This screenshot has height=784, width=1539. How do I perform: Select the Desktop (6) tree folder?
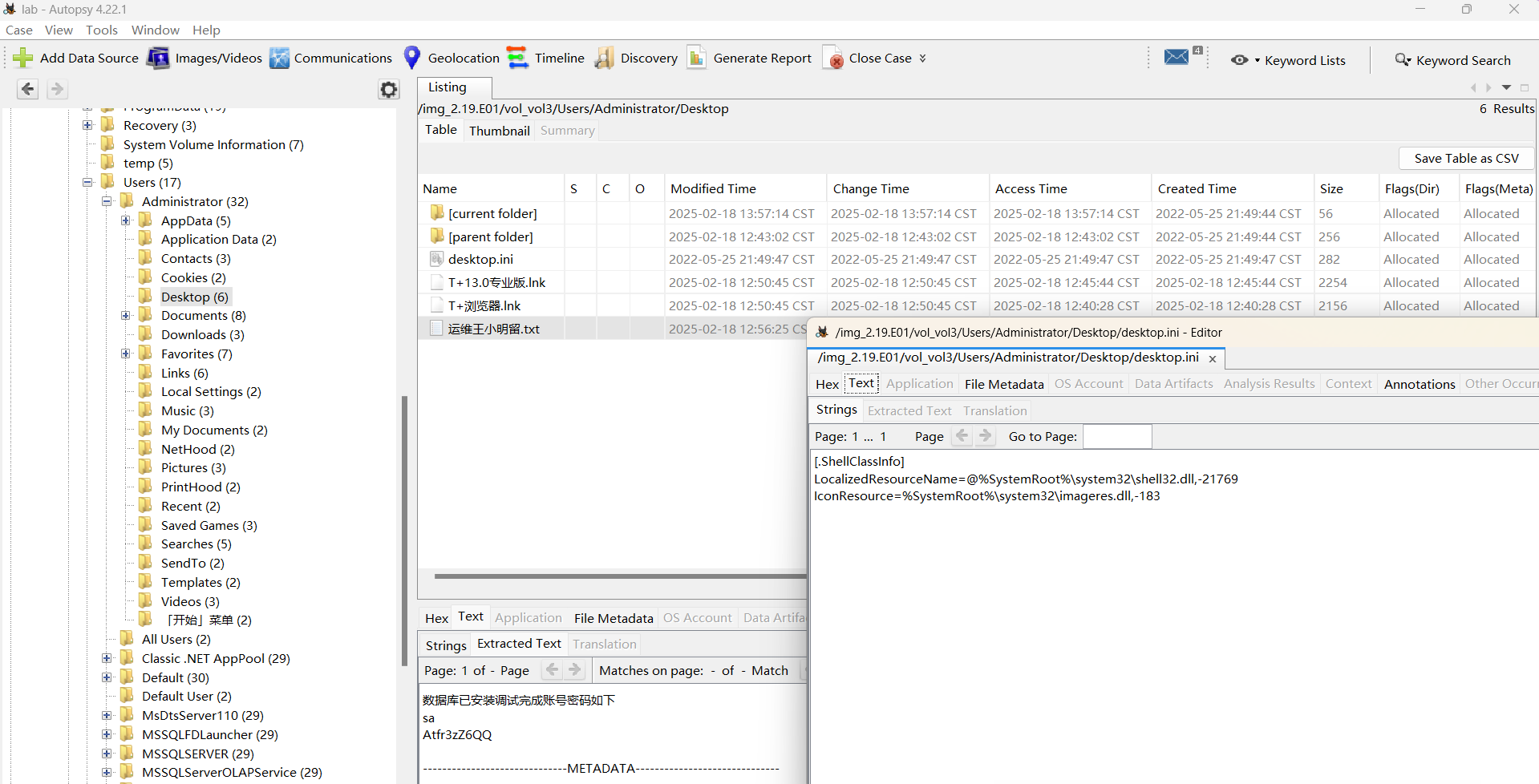195,297
